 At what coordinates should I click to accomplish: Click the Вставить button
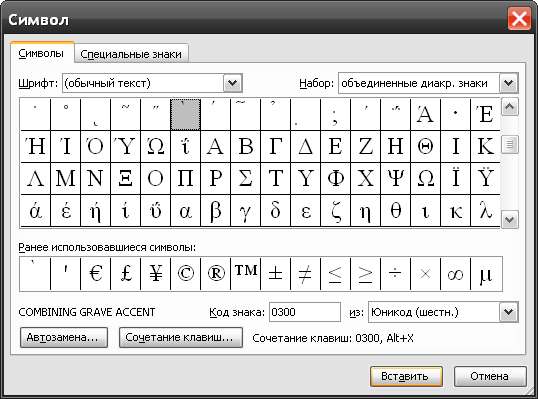(x=406, y=376)
